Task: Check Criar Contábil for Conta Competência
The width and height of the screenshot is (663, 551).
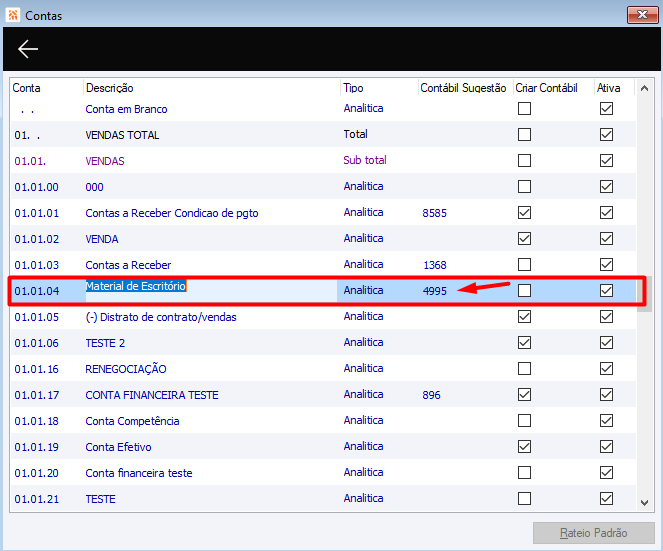Action: point(524,421)
